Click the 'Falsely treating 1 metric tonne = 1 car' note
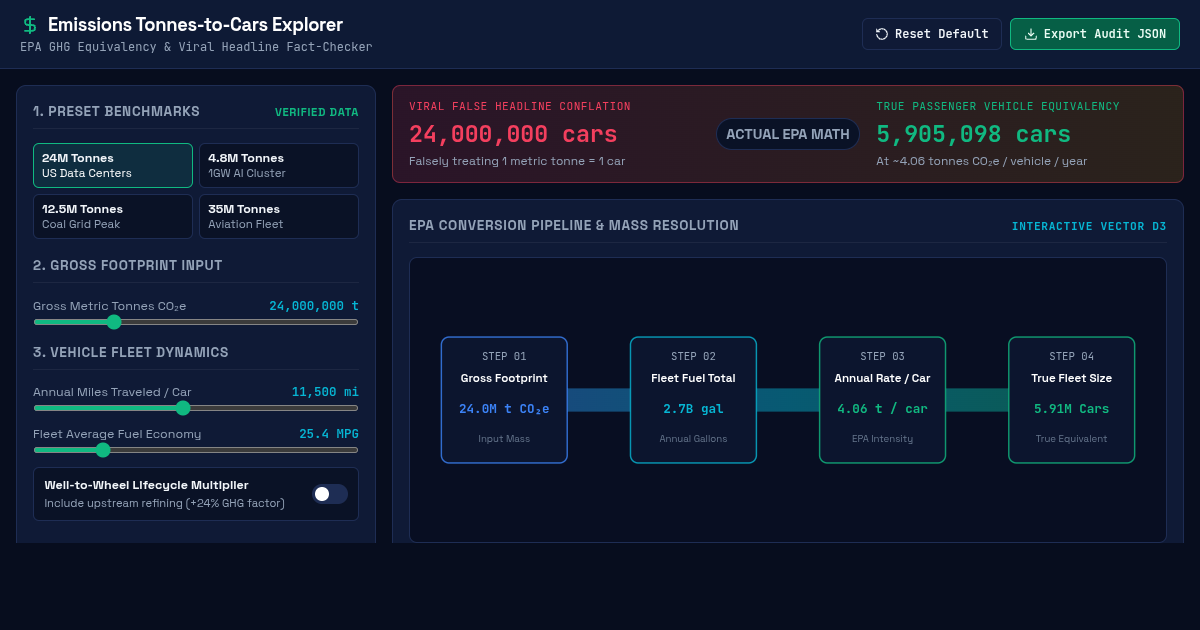 517,161
